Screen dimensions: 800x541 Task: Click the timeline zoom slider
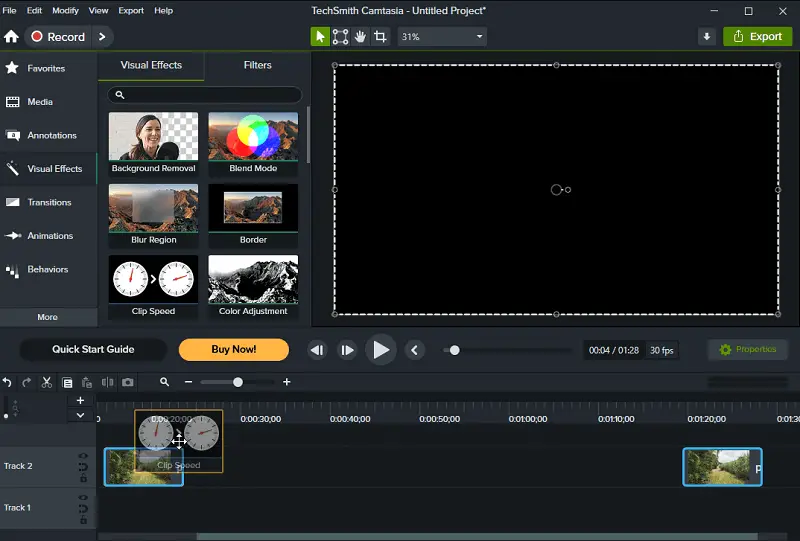[x=238, y=382]
